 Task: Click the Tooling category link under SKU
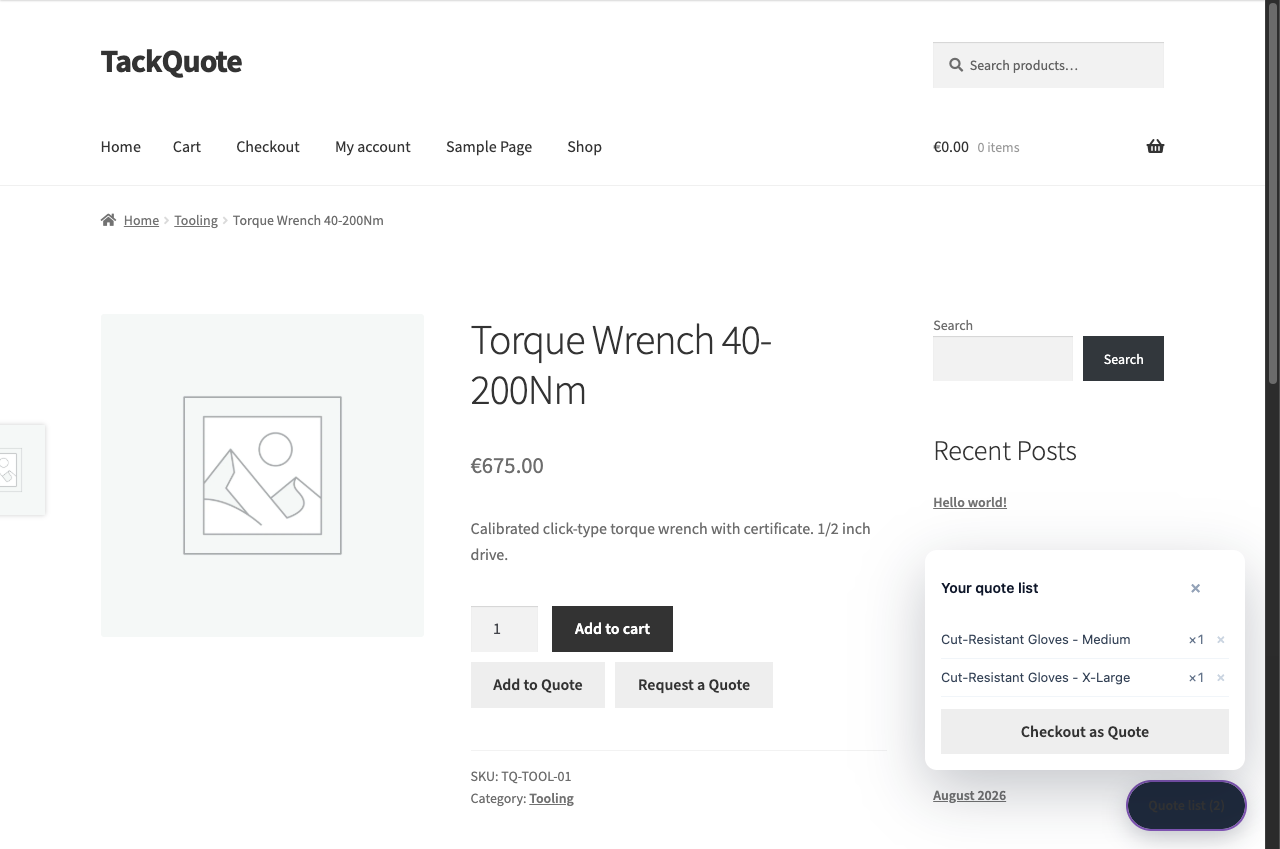(551, 798)
